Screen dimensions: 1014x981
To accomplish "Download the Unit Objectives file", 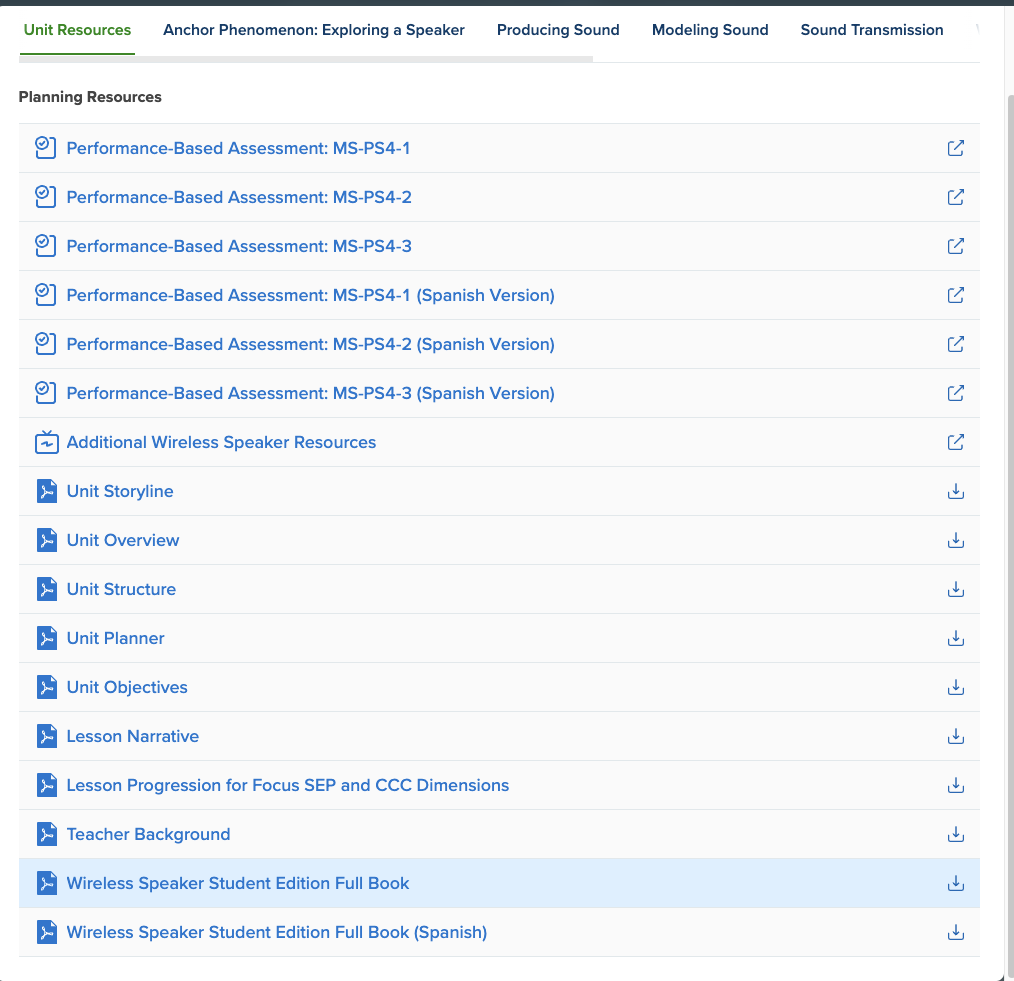I will 955,687.
